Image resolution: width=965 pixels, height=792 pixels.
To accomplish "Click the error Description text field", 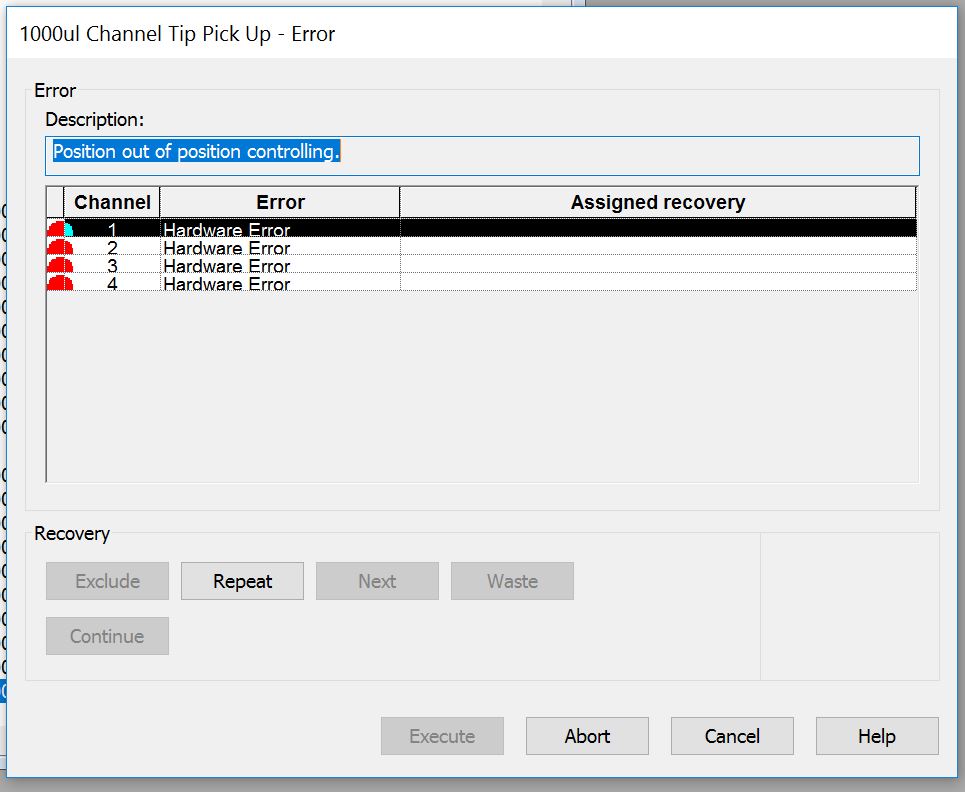I will point(482,156).
